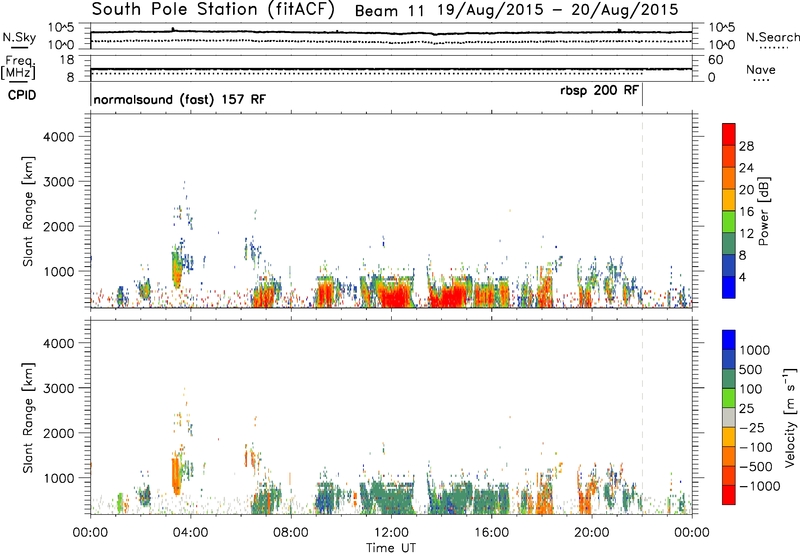
Task: Click the 1000 tick on Velocity panel range axis
Action: (58, 478)
